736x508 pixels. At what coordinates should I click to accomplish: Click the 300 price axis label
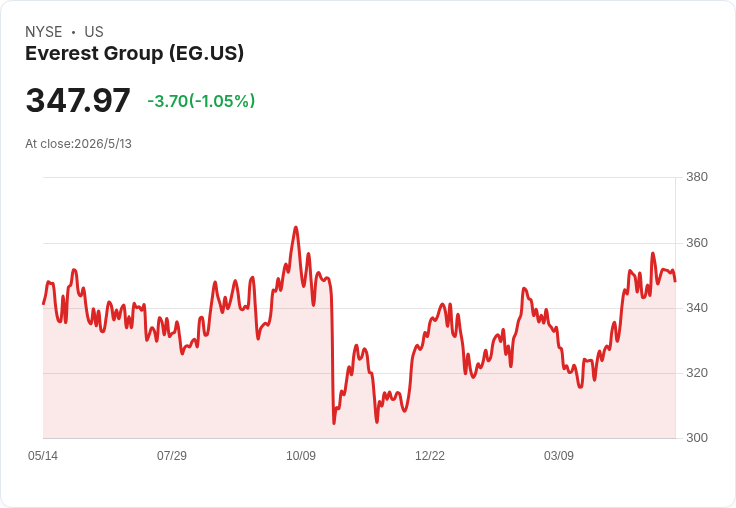[x=697, y=438]
